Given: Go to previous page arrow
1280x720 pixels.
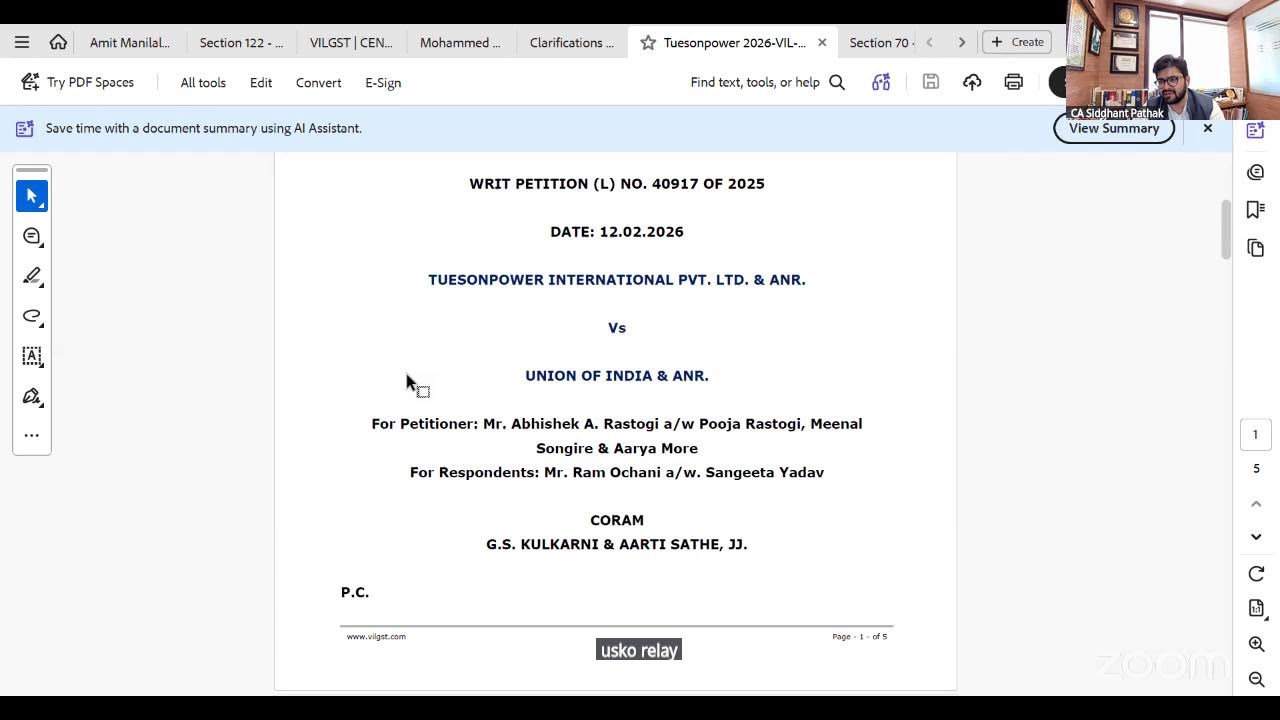Looking at the screenshot, I should pyautogui.click(x=1256, y=503).
